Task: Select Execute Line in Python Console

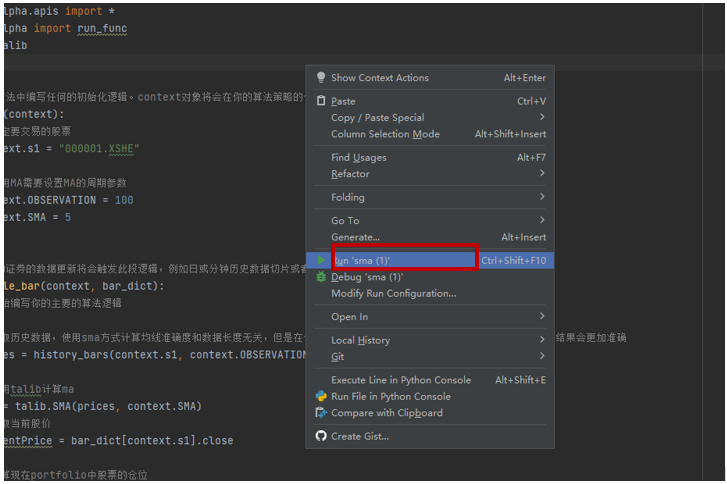Action: pyautogui.click(x=430, y=380)
